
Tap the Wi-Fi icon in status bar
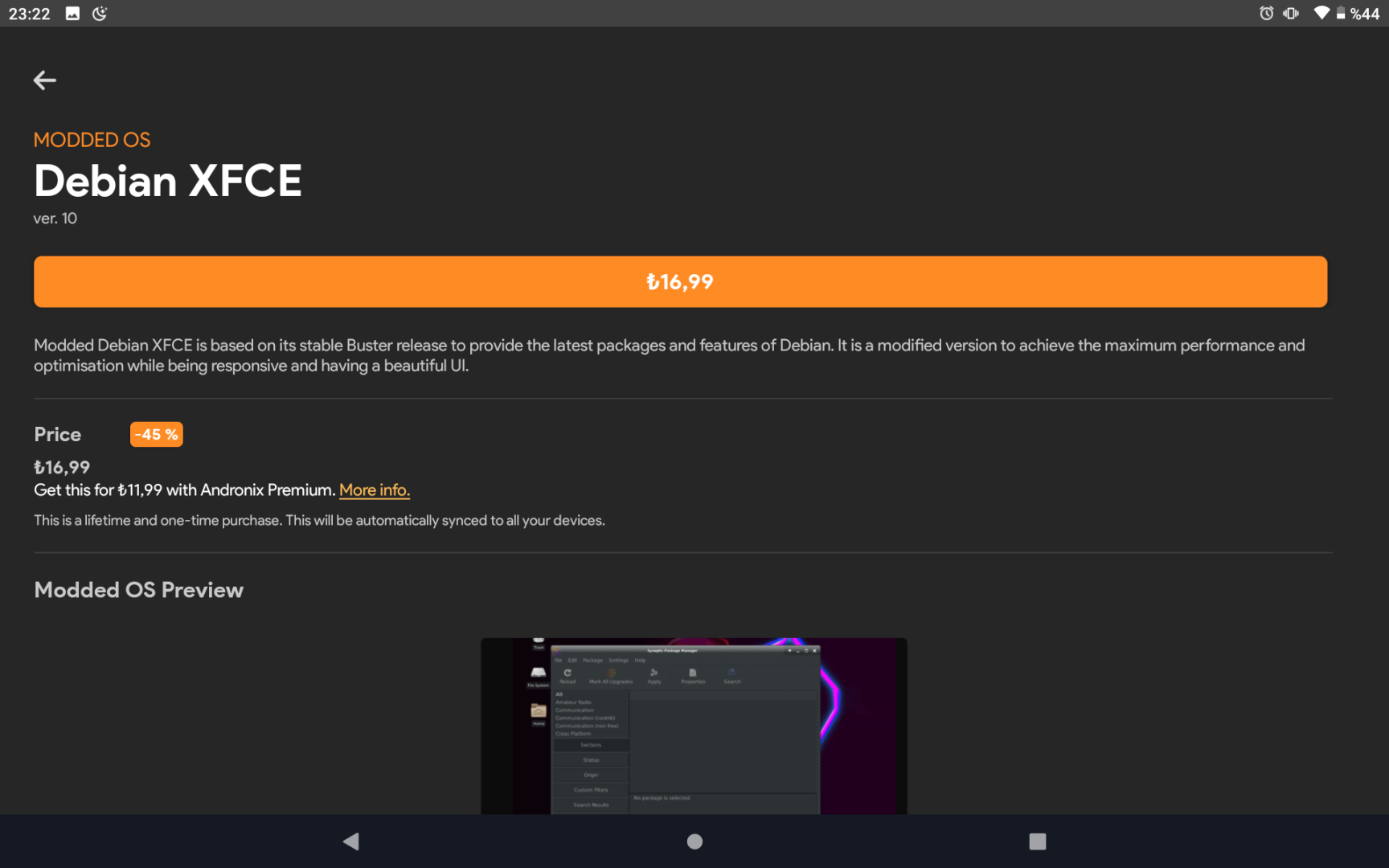(x=1321, y=13)
